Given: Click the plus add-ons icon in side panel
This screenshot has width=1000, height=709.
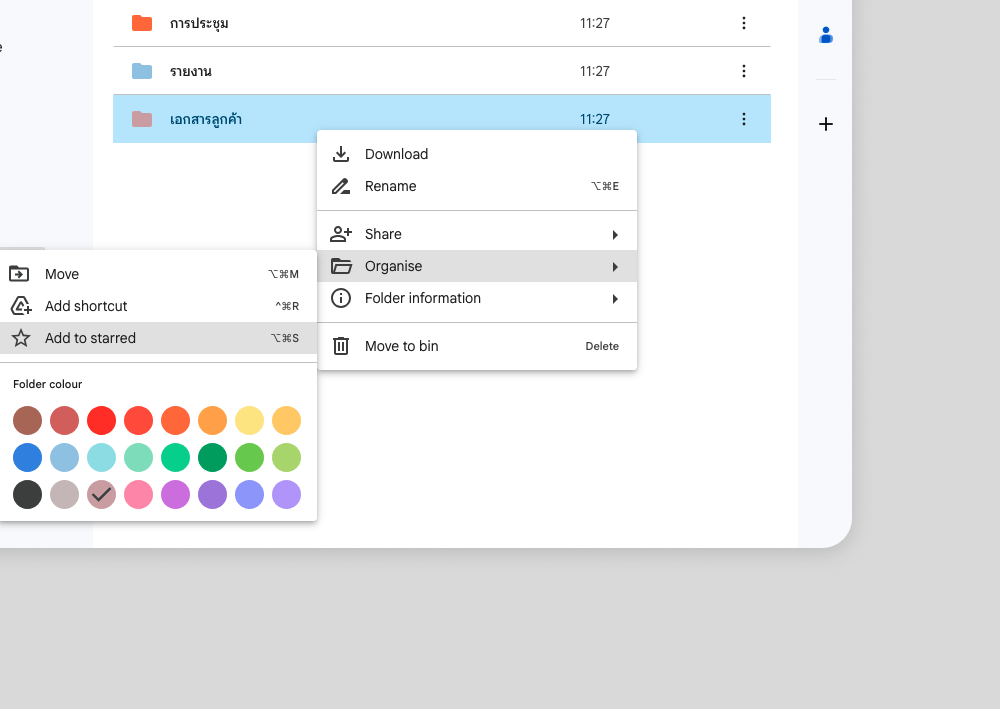Looking at the screenshot, I should coord(826,124).
